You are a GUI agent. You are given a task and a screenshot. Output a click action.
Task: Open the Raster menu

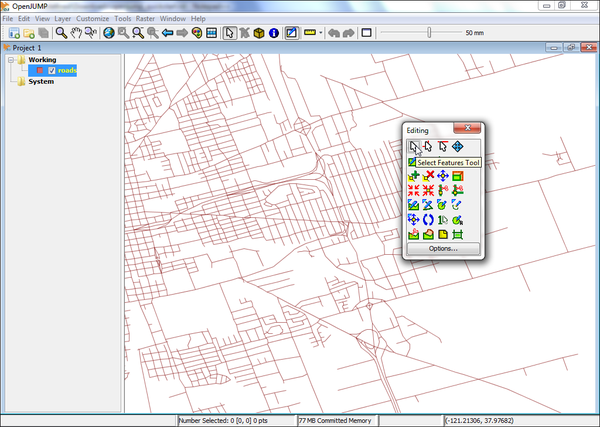click(x=147, y=19)
